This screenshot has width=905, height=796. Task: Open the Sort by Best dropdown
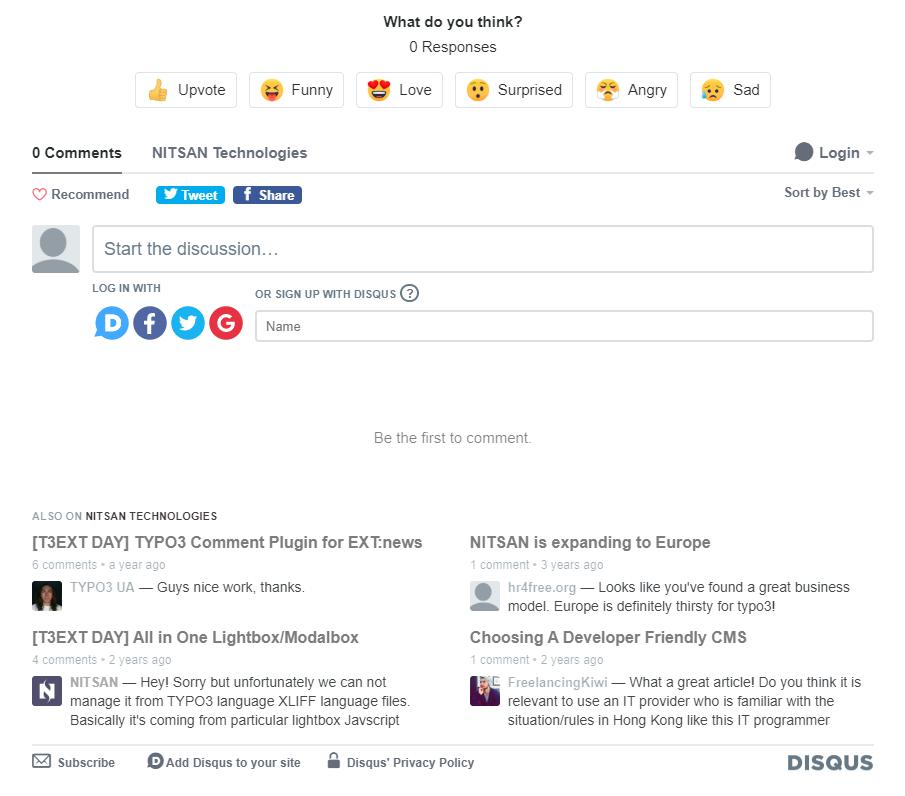[828, 192]
